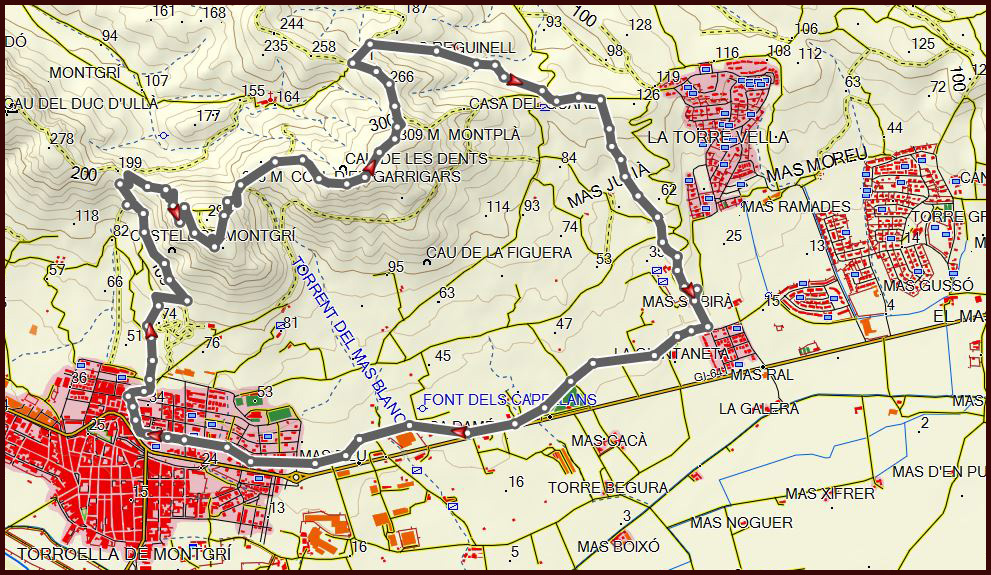Click the cave symbol beside Cau de la Figuera
Image resolution: width=991 pixels, height=575 pixels.
pyautogui.click(x=427, y=263)
